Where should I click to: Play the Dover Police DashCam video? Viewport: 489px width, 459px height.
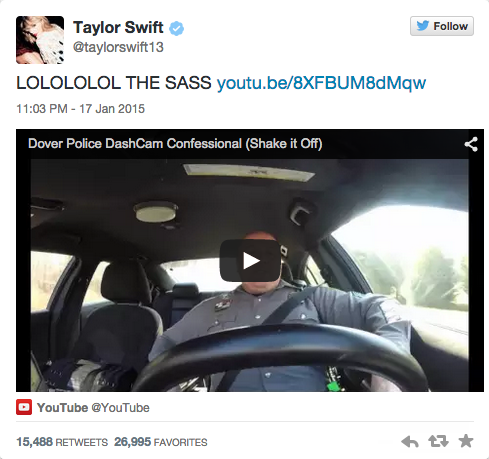250,260
